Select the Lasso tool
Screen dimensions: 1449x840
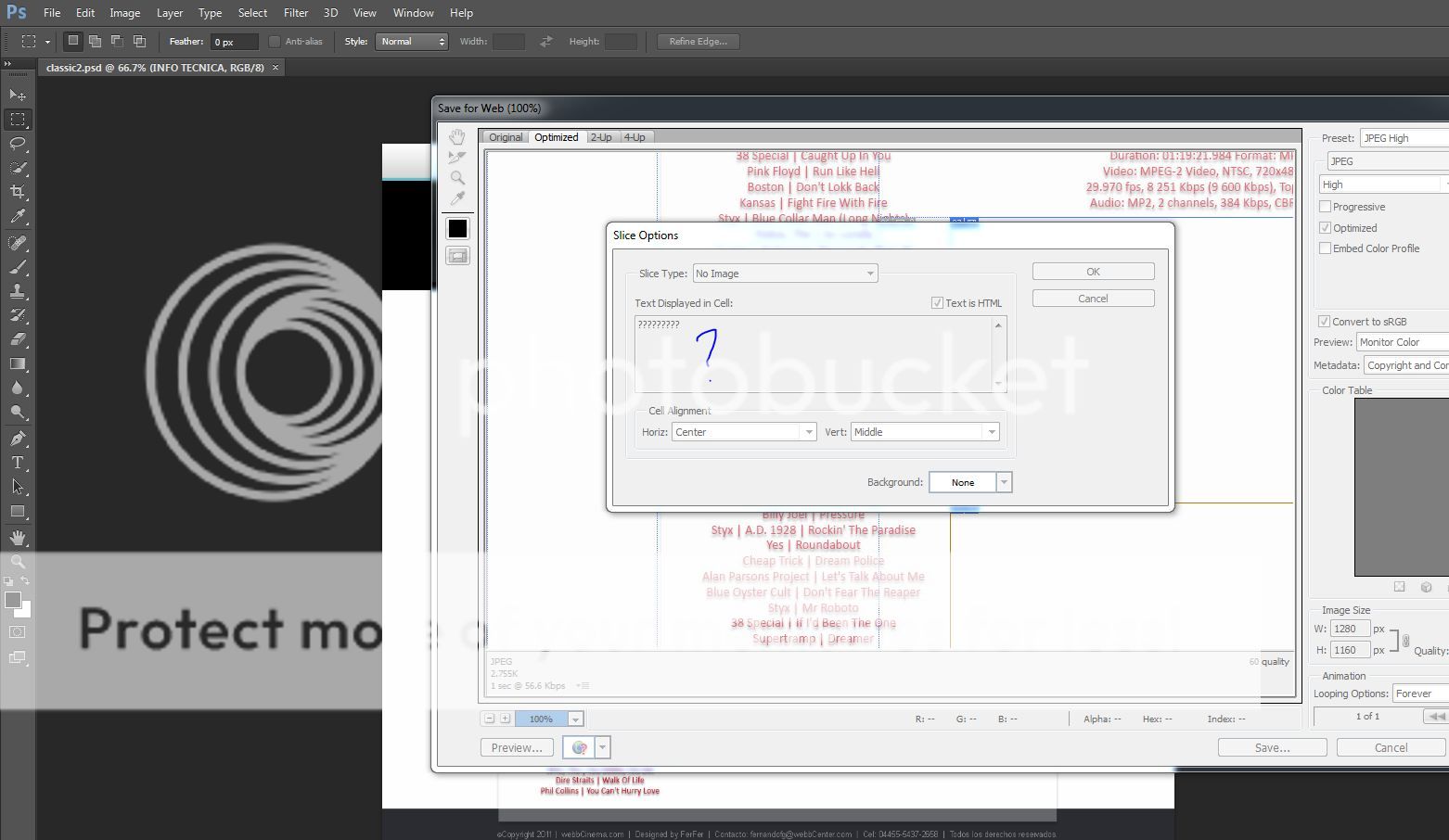[18, 144]
